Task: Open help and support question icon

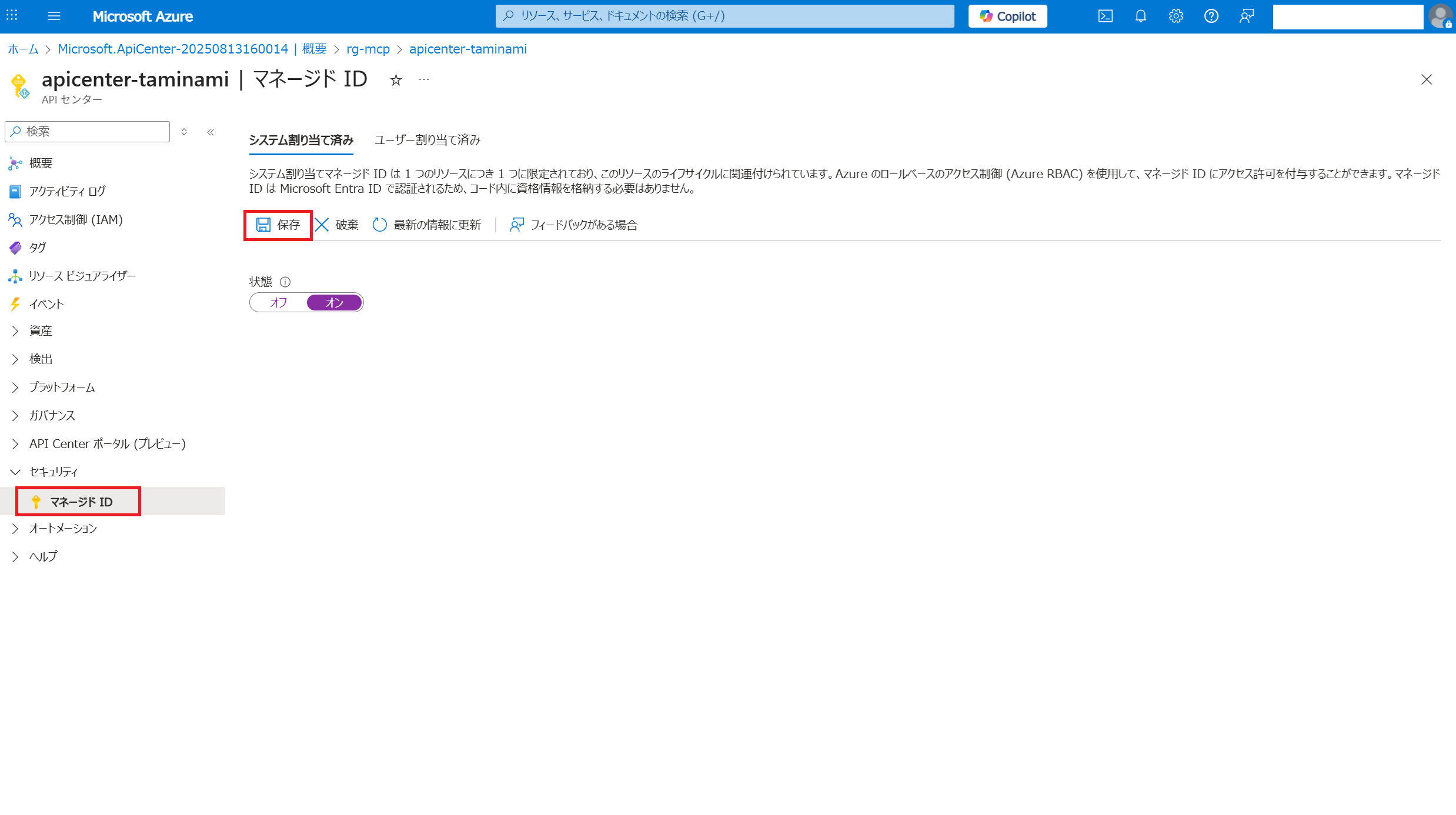Action: [x=1211, y=16]
